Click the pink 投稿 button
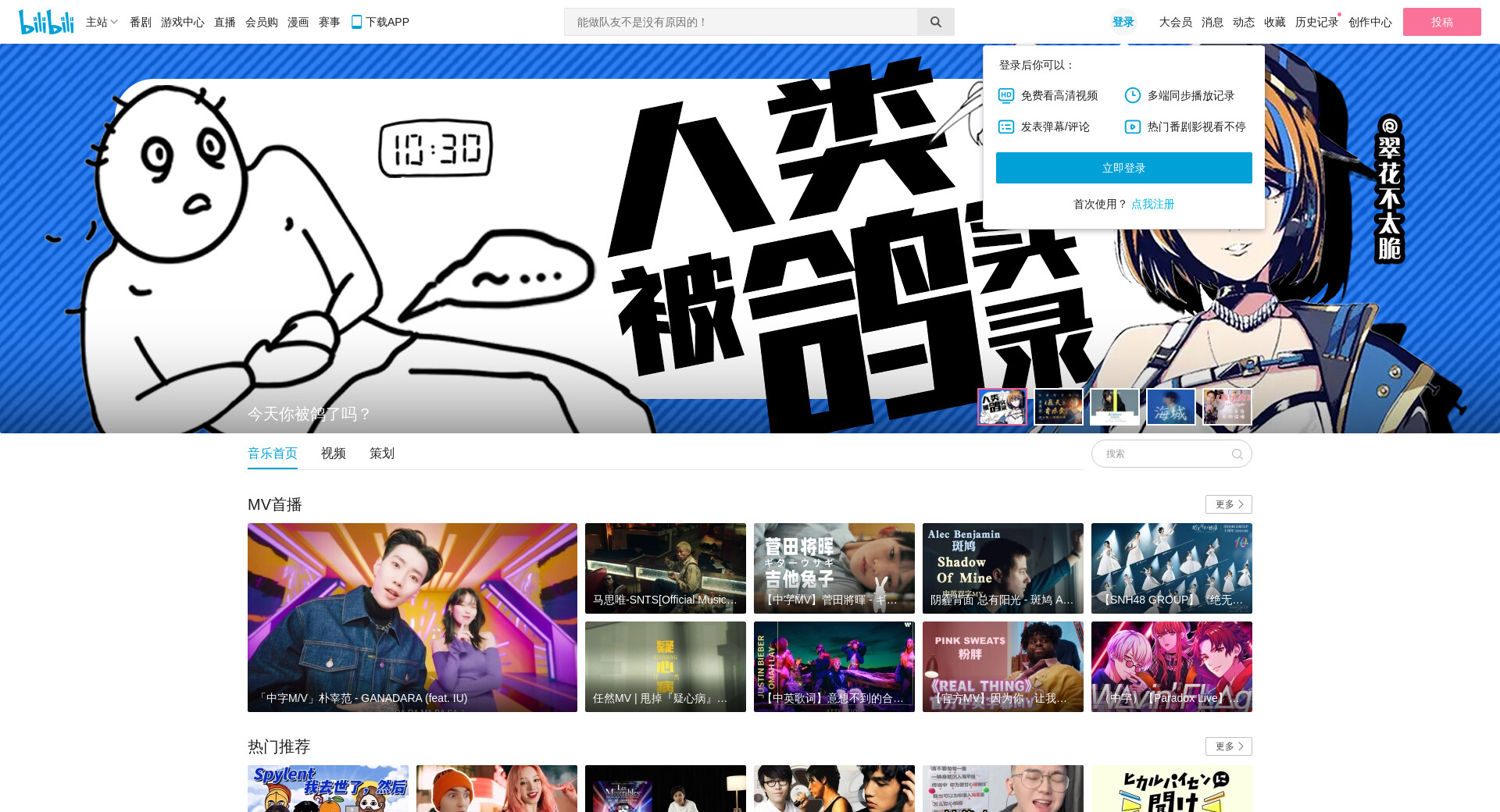 1441,22
